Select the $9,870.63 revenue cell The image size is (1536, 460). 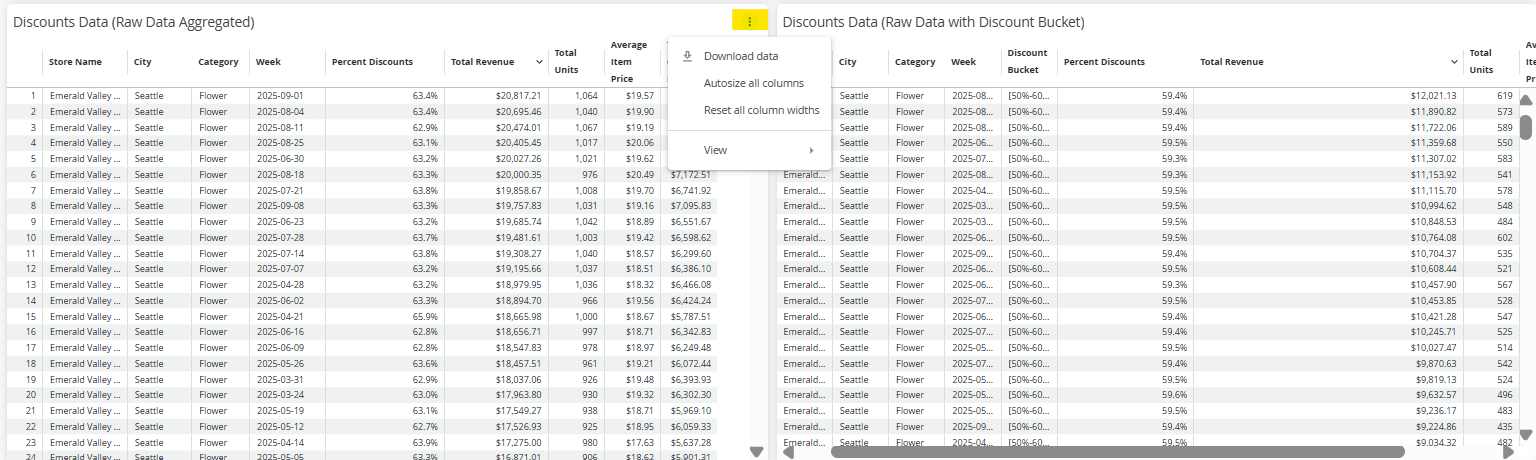(1328, 363)
